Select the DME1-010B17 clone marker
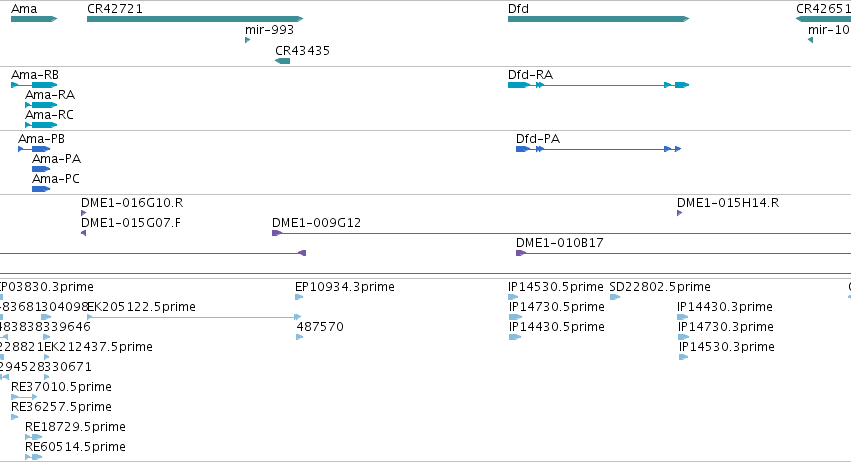This screenshot has width=851, height=462. pos(521,253)
